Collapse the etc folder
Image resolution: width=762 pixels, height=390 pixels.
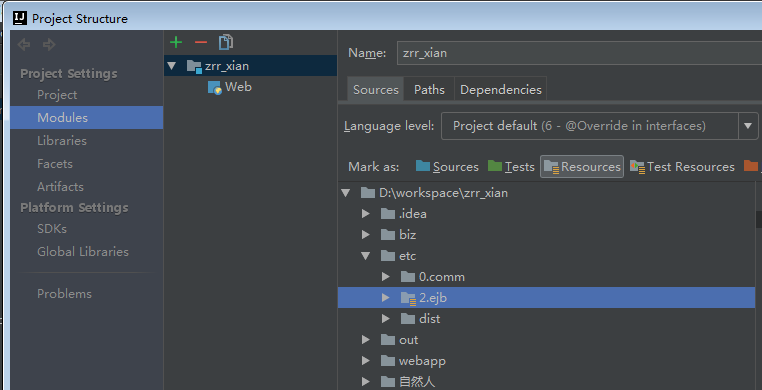366,255
